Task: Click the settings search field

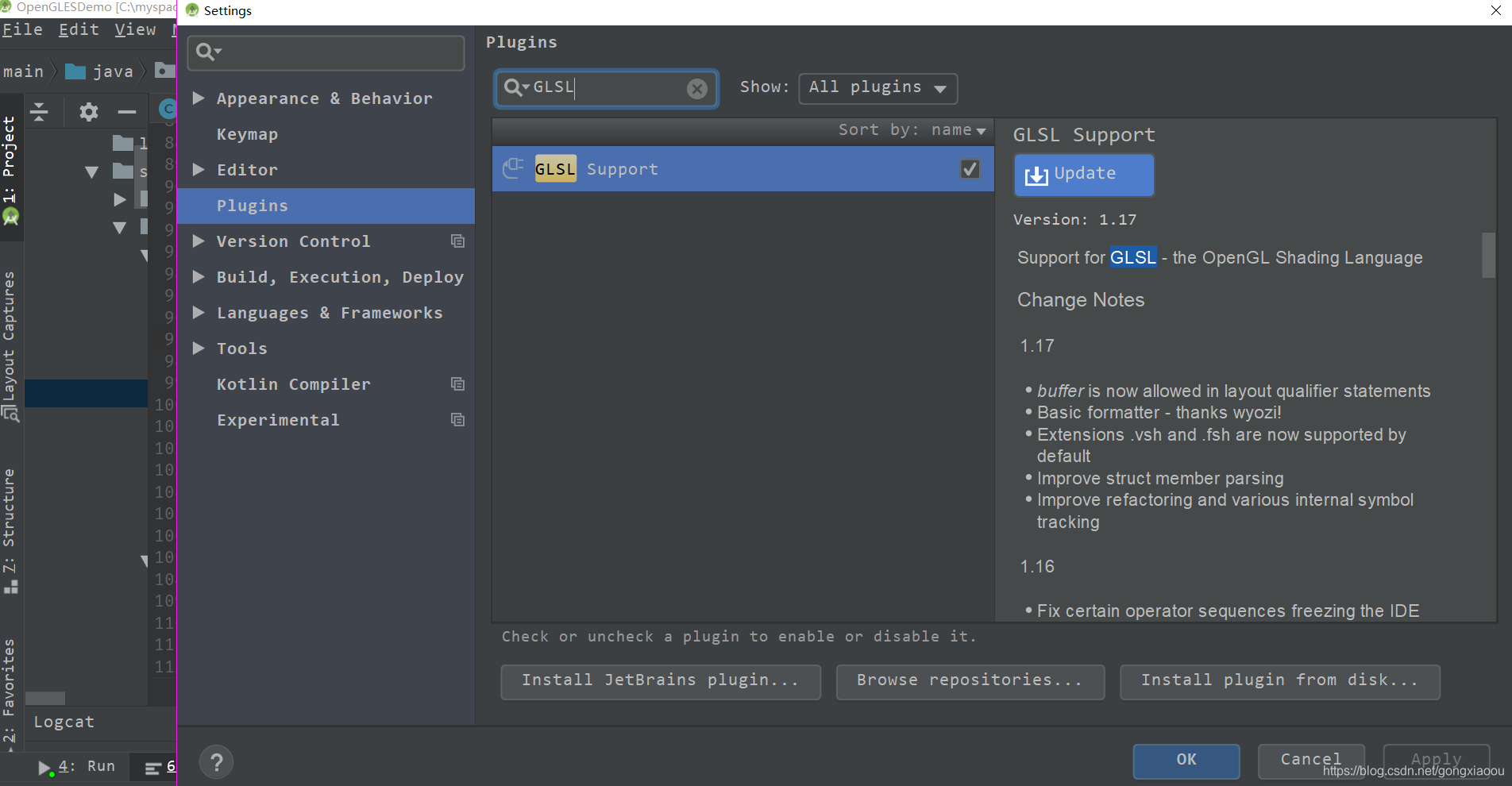Action: click(x=326, y=53)
